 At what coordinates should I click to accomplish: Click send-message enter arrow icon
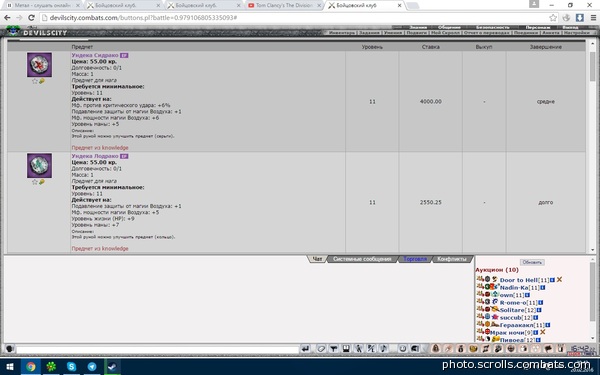coord(305,349)
